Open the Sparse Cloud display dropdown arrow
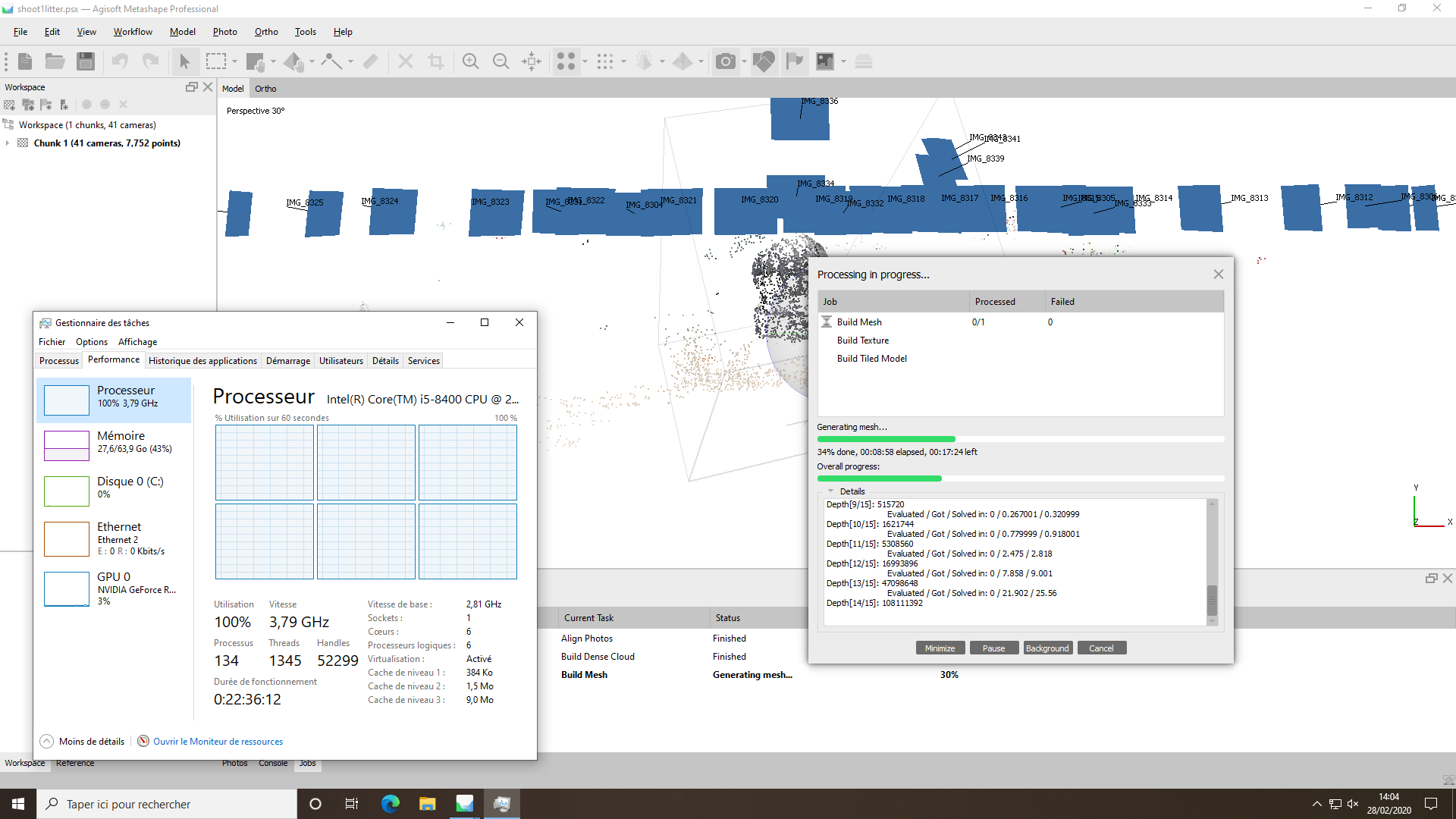Screen dimensions: 1456x819 coord(585,61)
